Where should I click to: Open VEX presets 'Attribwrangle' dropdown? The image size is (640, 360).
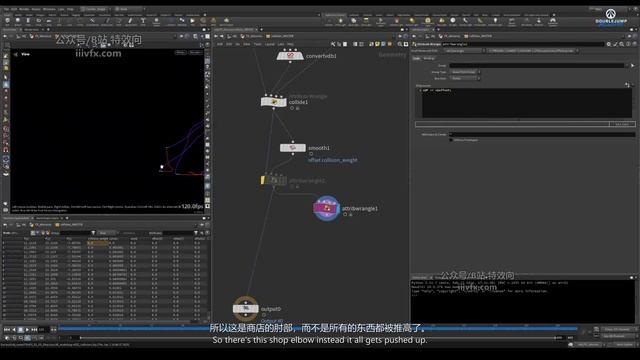464,51
